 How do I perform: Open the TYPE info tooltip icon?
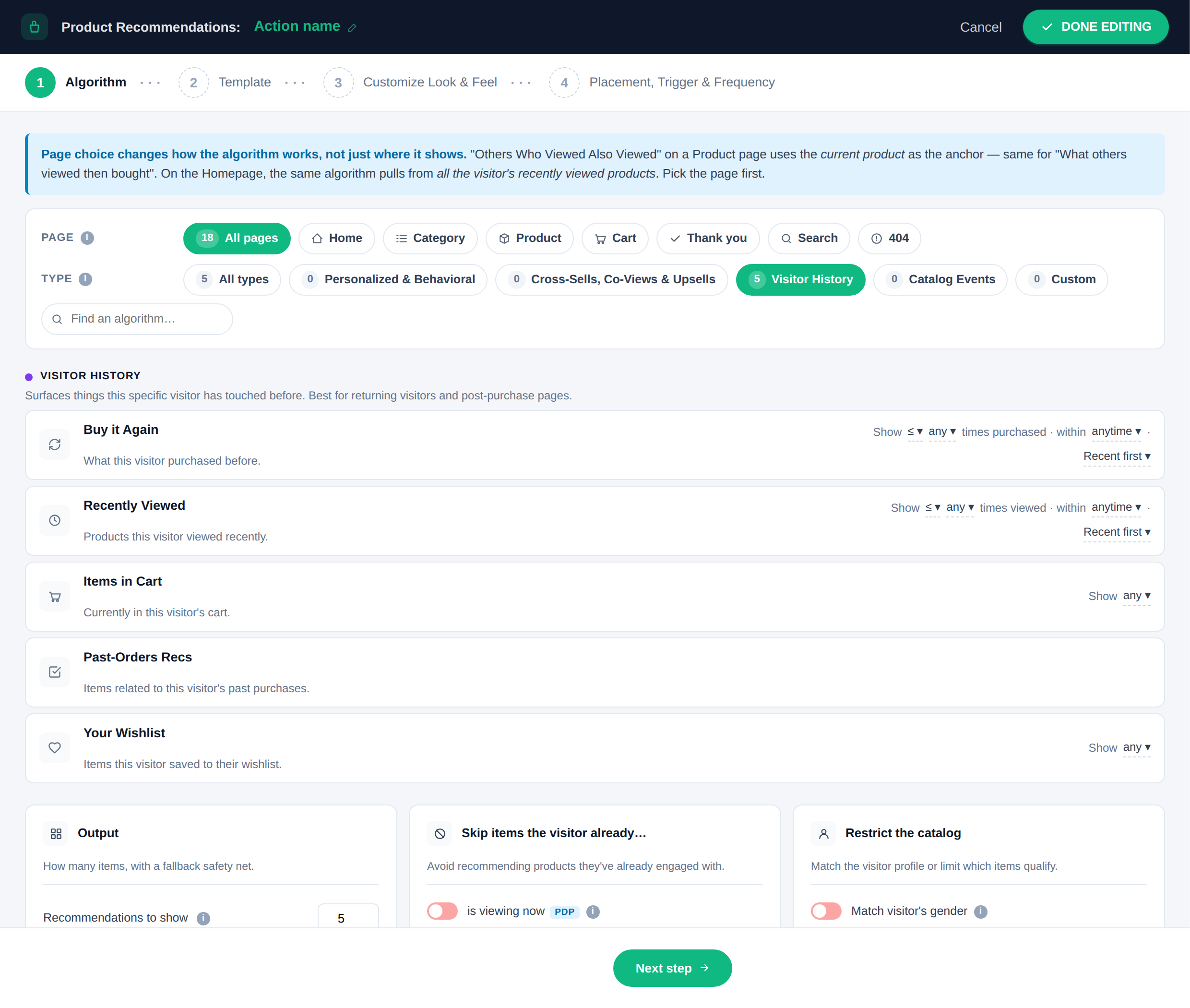[x=86, y=279]
